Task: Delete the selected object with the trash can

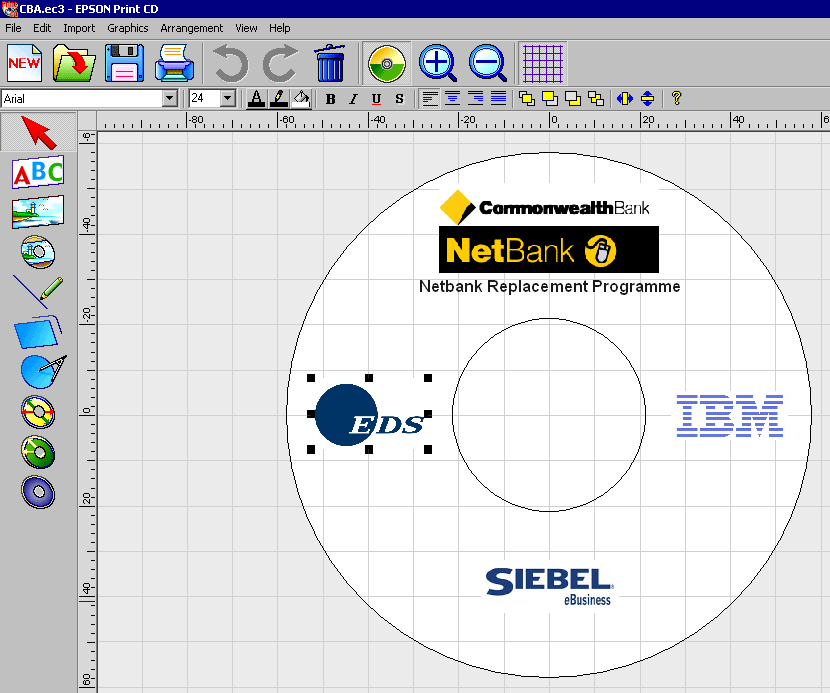Action: click(330, 63)
